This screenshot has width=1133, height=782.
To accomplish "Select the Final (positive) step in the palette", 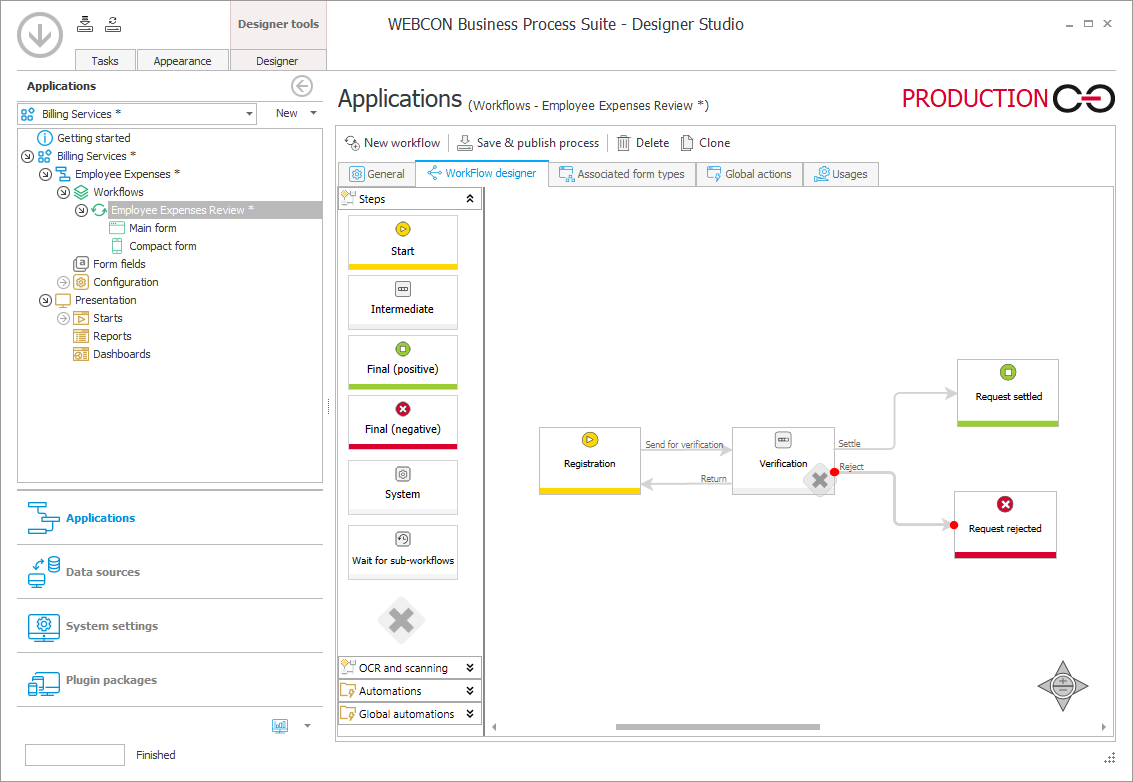I will point(402,362).
